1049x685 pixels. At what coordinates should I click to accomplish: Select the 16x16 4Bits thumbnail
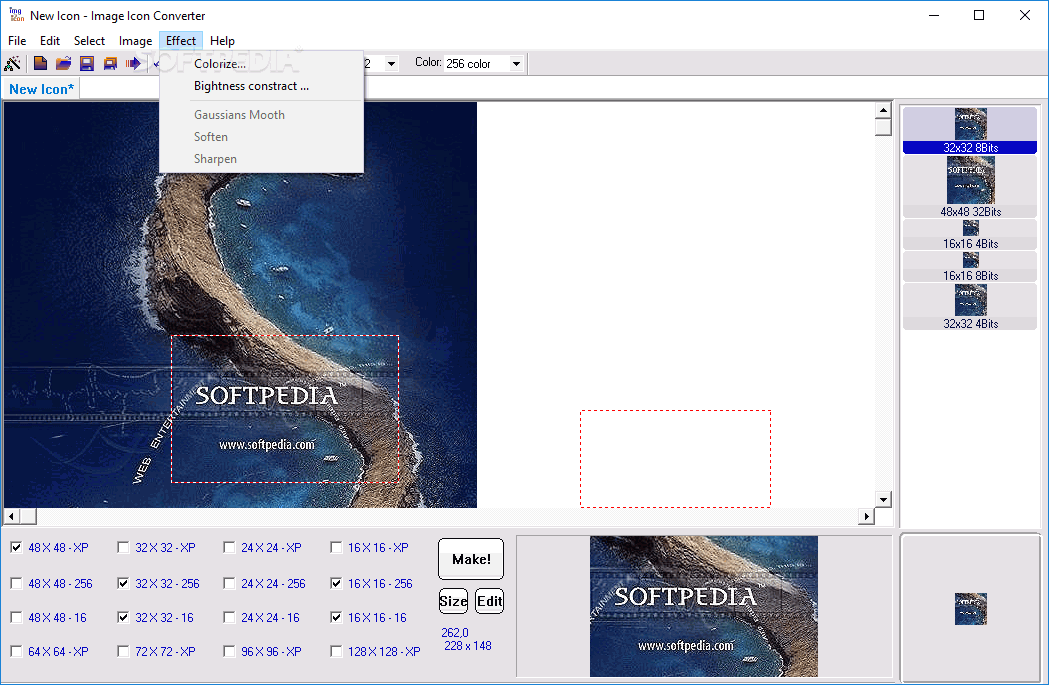(x=970, y=235)
